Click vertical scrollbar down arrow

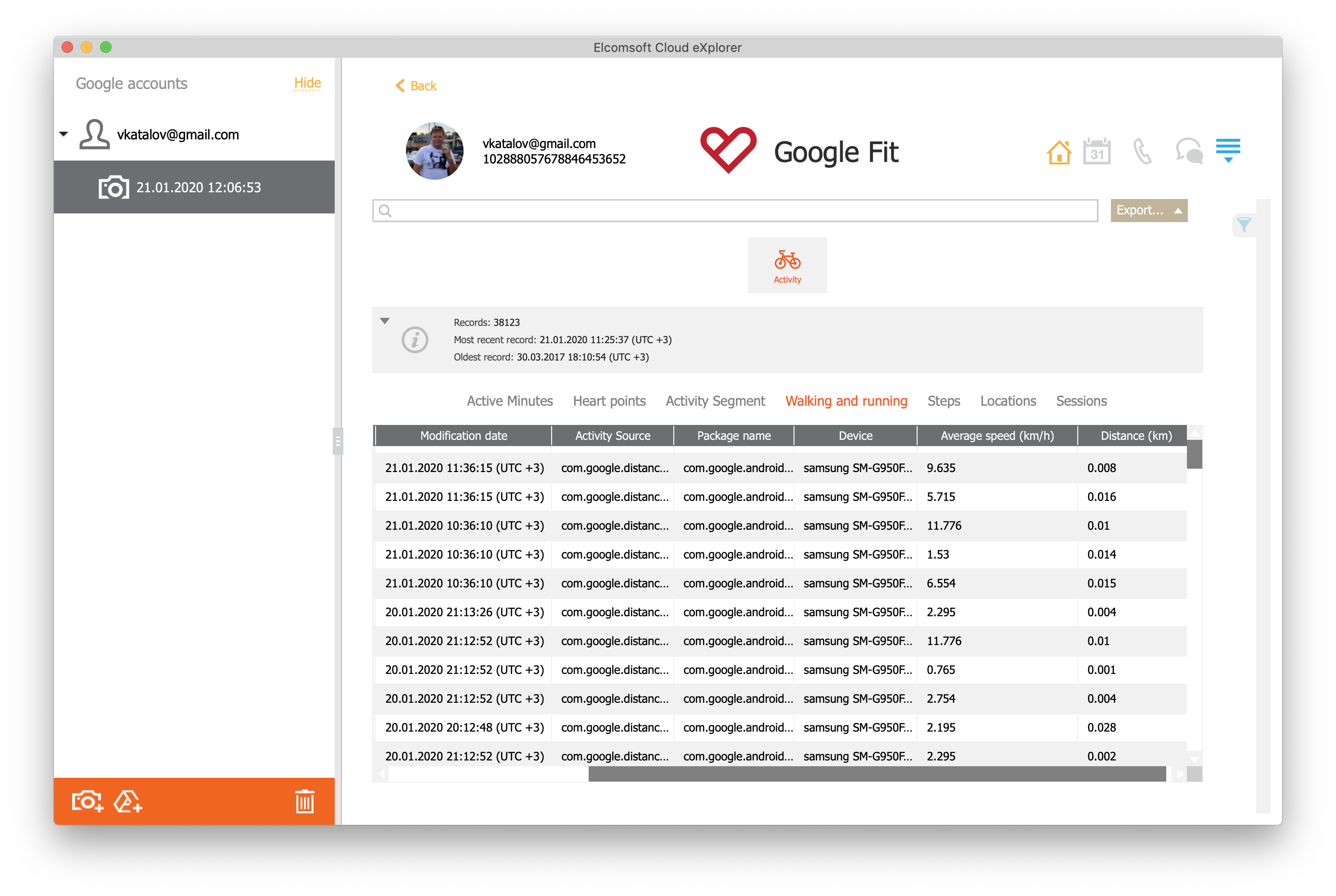(x=1194, y=759)
